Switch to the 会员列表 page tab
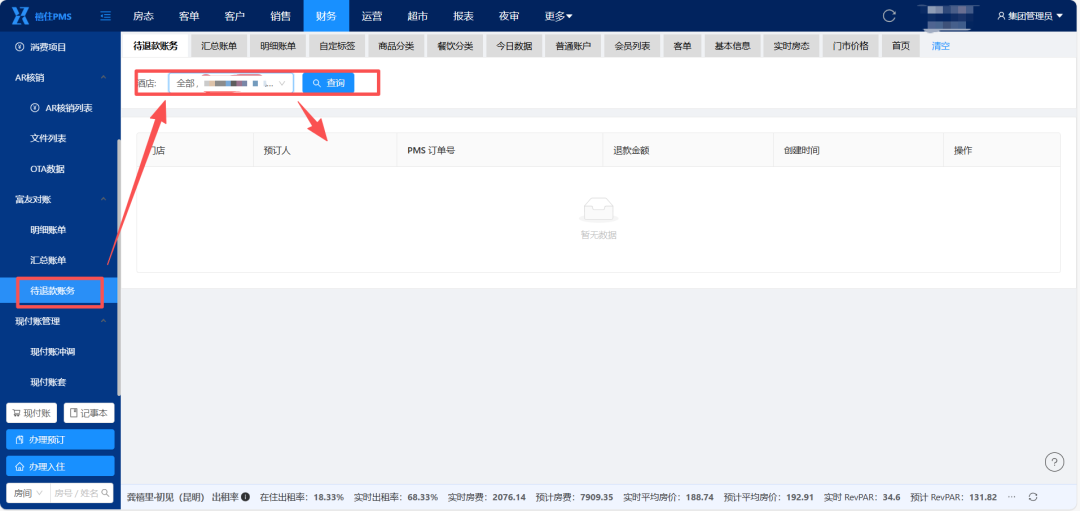1080x511 pixels. click(x=632, y=46)
